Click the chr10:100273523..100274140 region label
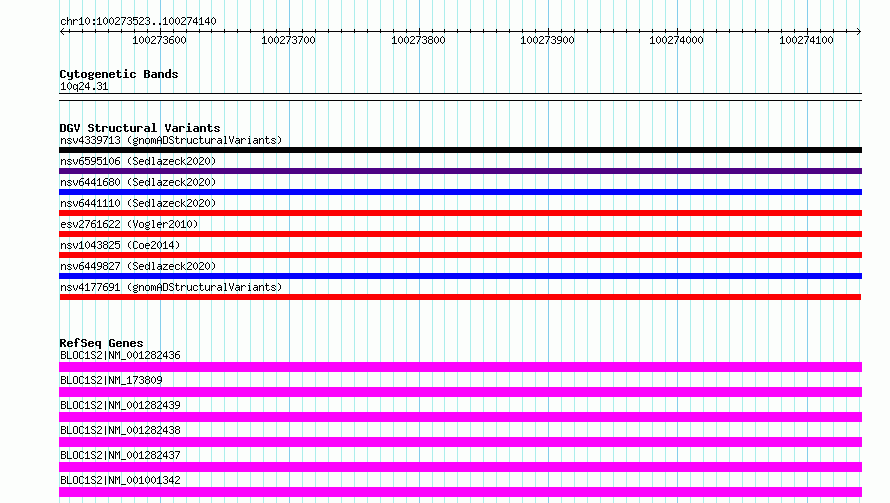The height and width of the screenshot is (503, 890). pos(138,21)
